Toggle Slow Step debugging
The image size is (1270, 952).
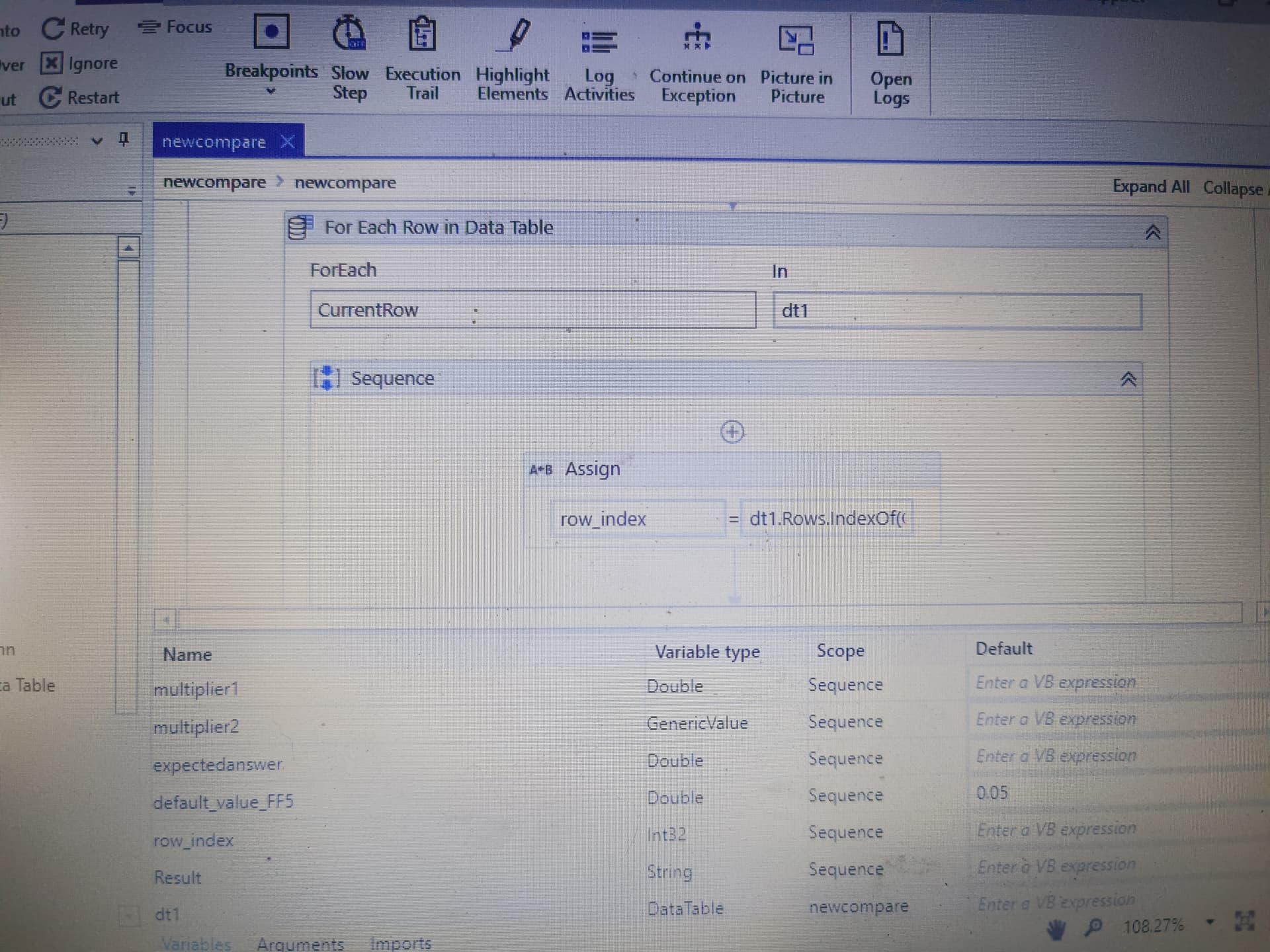349,33
